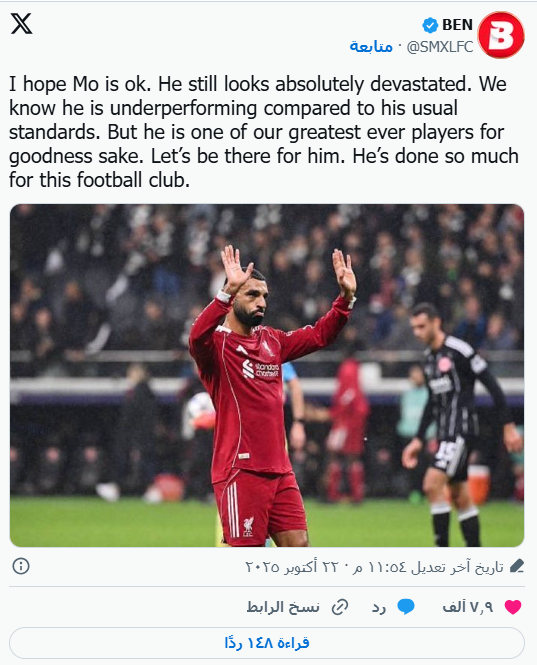Select نسخ الرابط copy link text
Screen dimensions: 537x665
pos(283,607)
